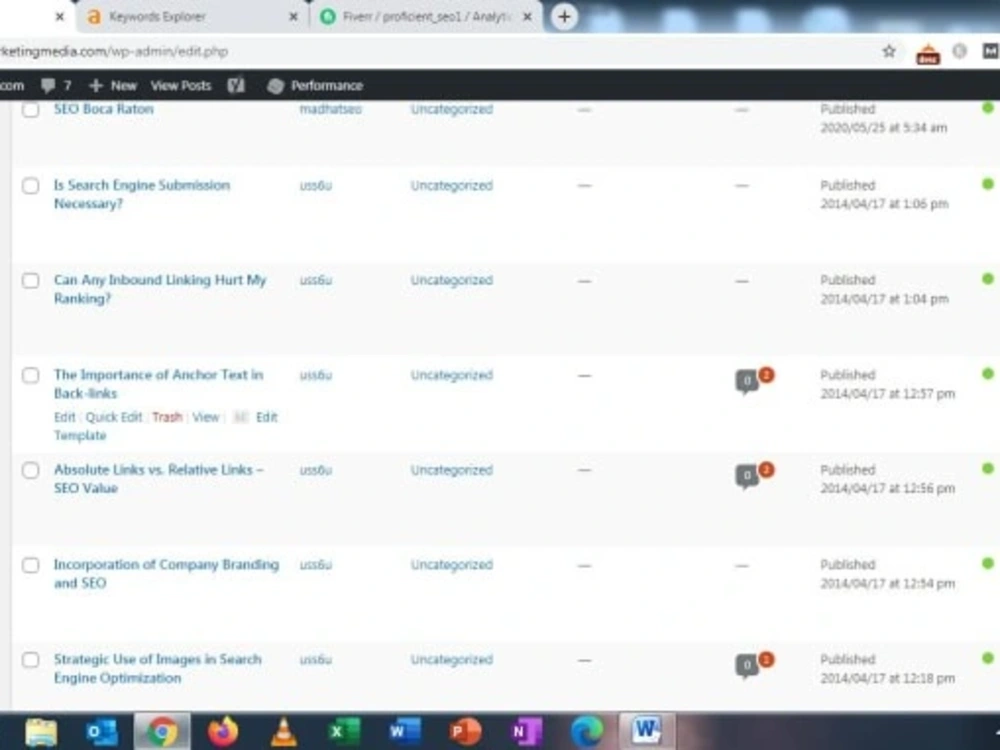Open File Explorer from the taskbar
The width and height of the screenshot is (1000, 750).
click(41, 732)
